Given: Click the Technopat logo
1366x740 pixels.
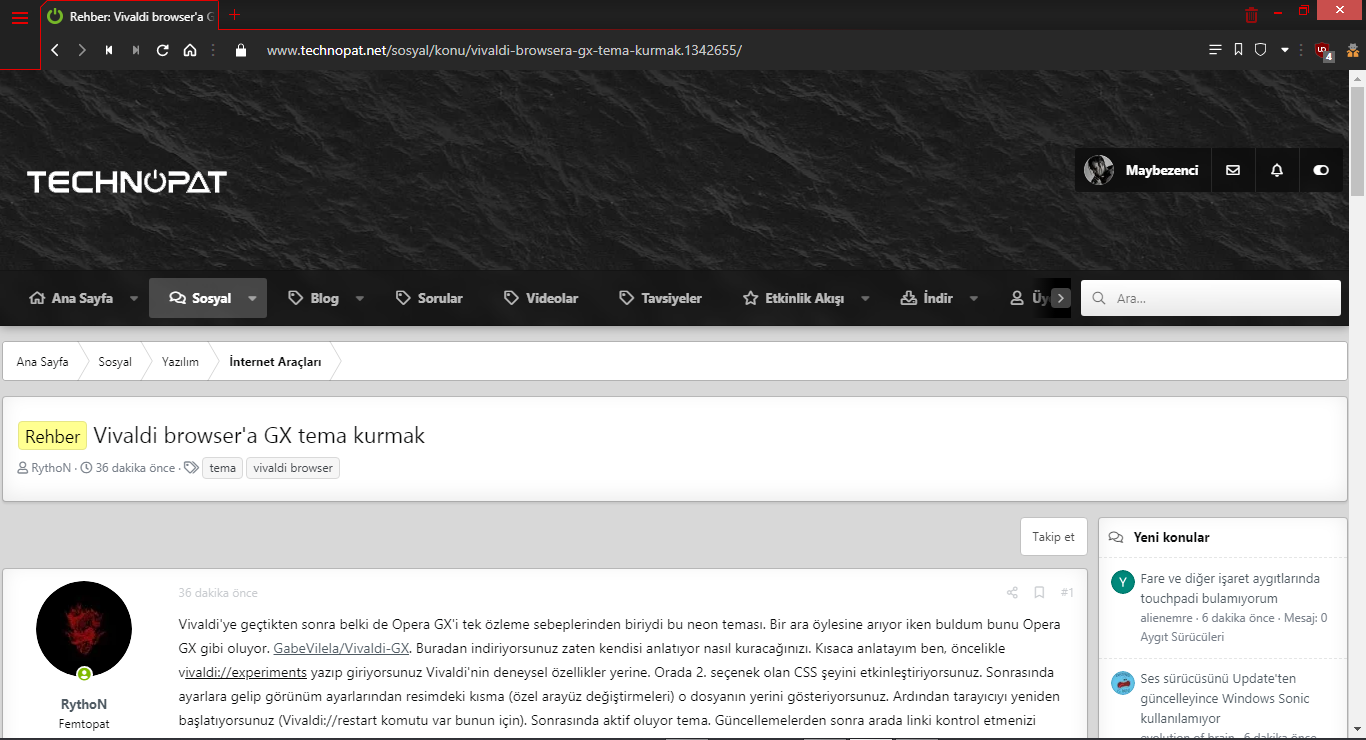Looking at the screenshot, I should coord(127,182).
